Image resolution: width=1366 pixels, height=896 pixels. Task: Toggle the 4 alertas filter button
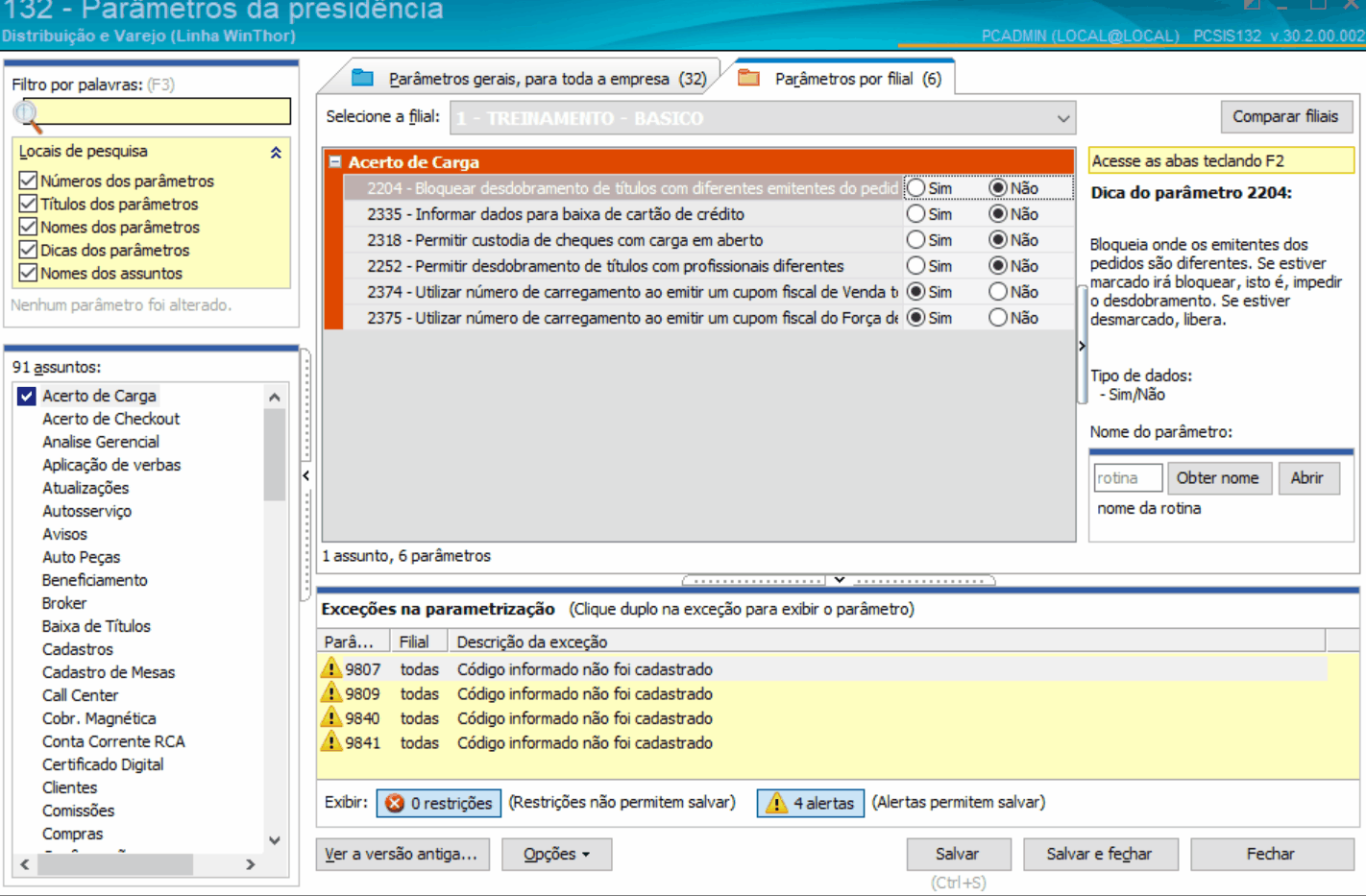point(811,803)
